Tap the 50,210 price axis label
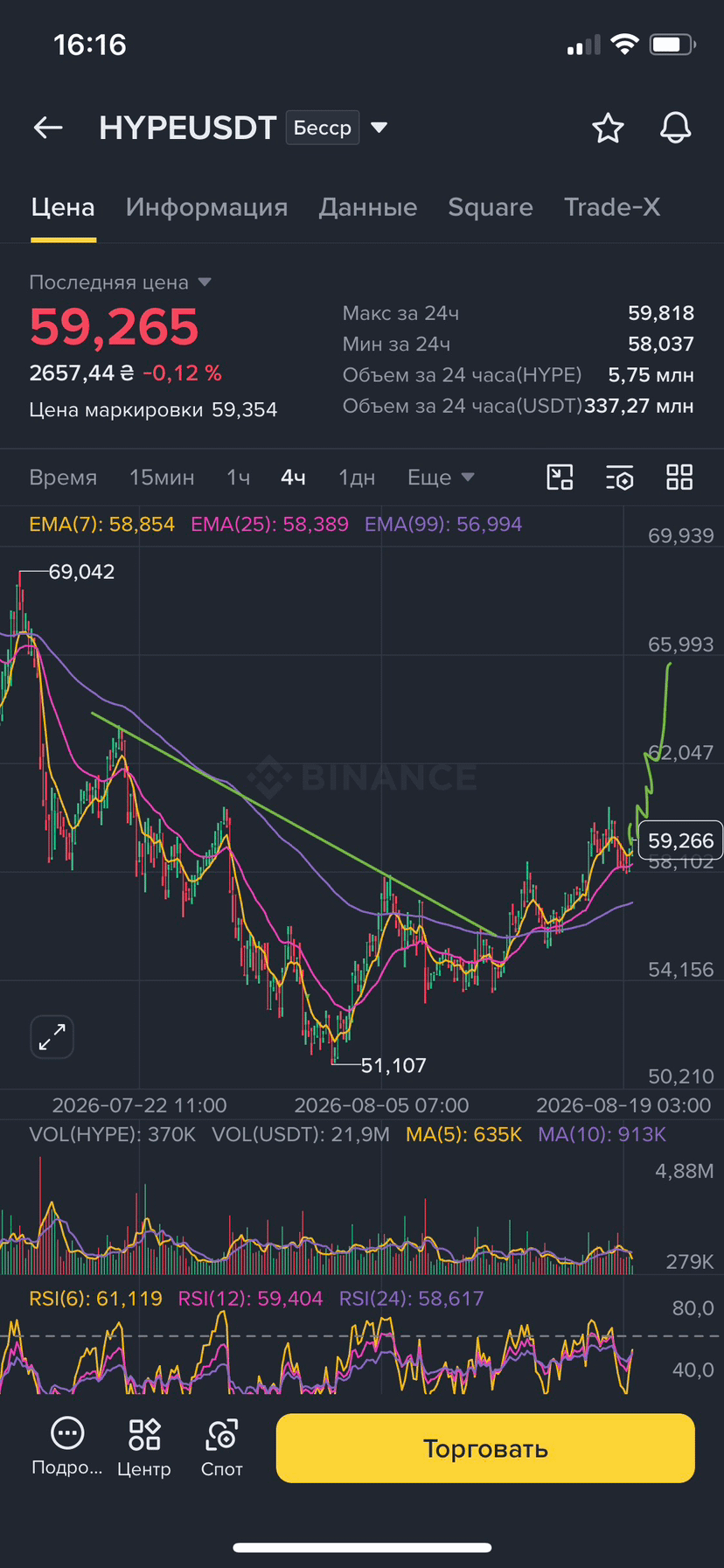724x1568 pixels. 680,1077
